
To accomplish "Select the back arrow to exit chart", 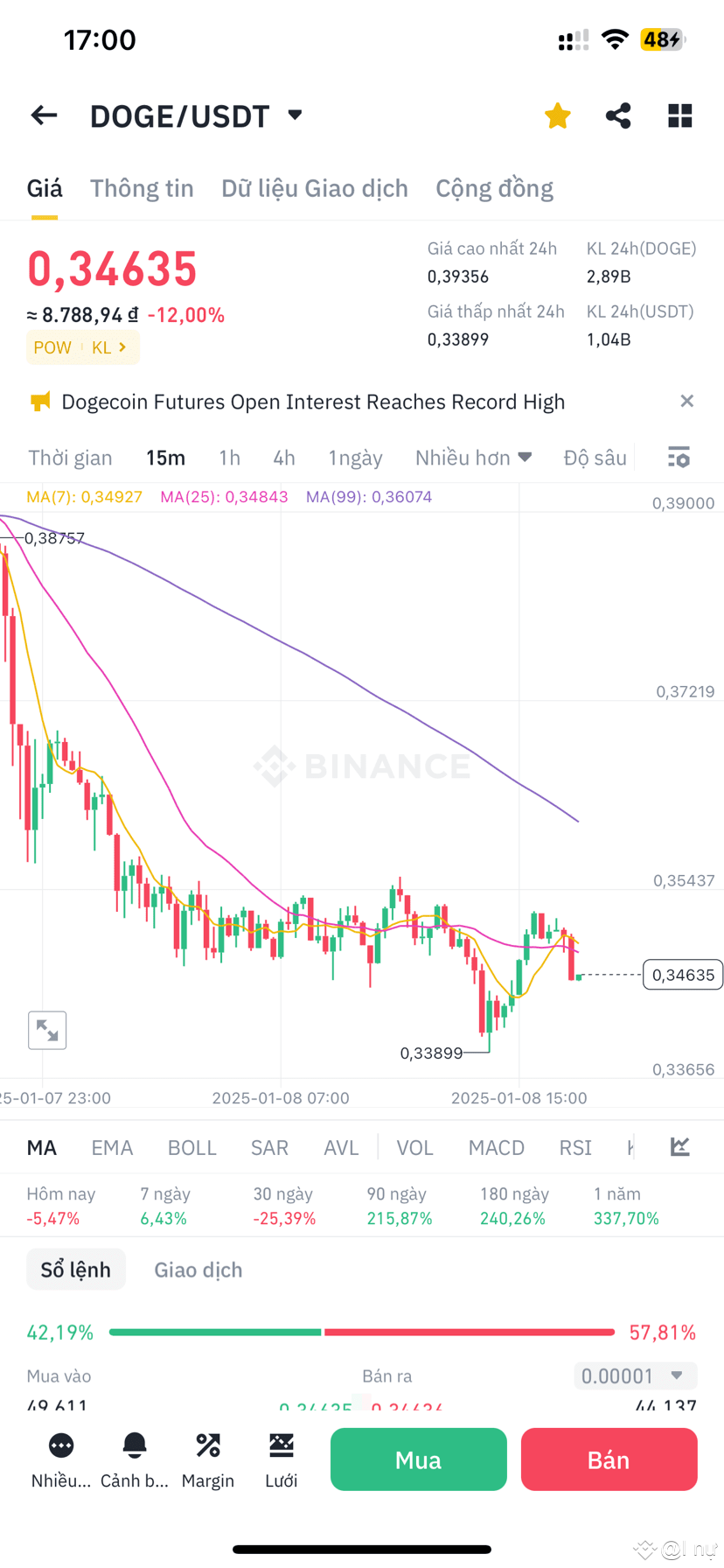I will click(x=44, y=115).
